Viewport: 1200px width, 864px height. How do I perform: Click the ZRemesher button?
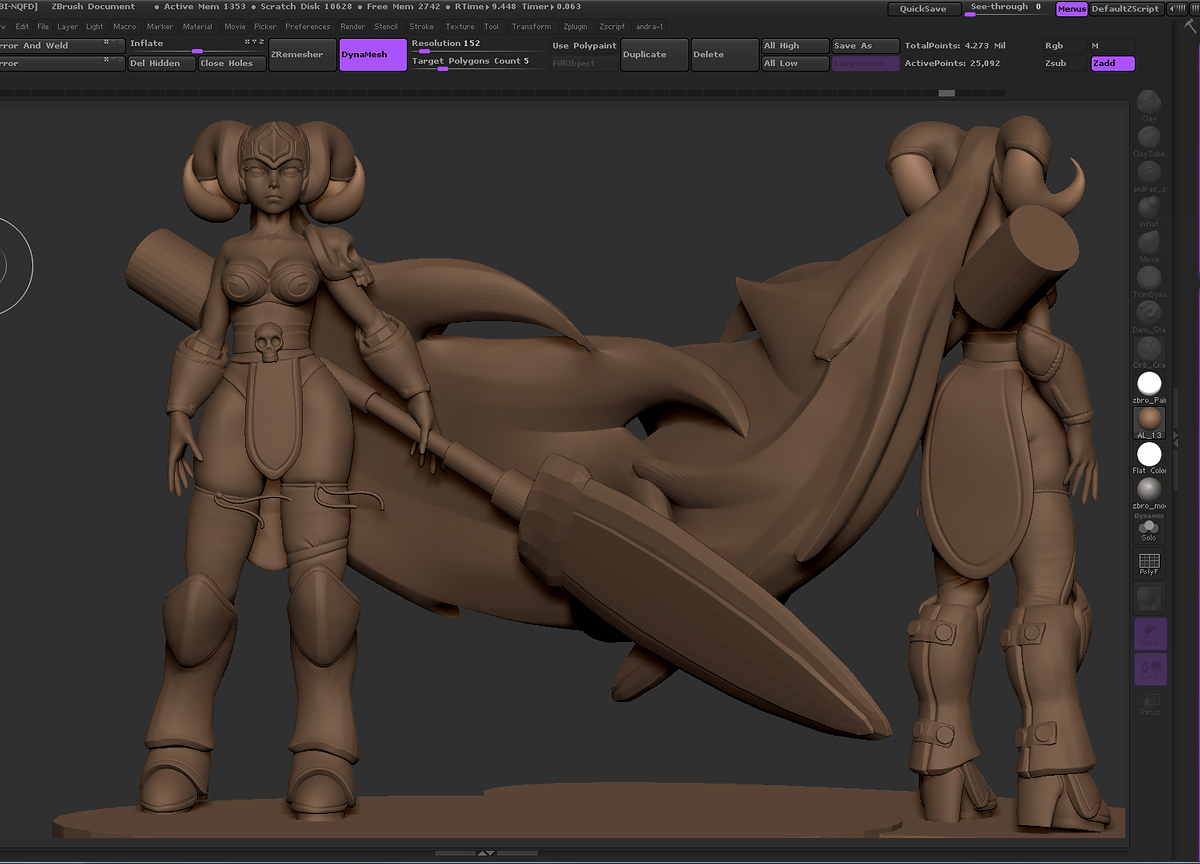pos(303,55)
